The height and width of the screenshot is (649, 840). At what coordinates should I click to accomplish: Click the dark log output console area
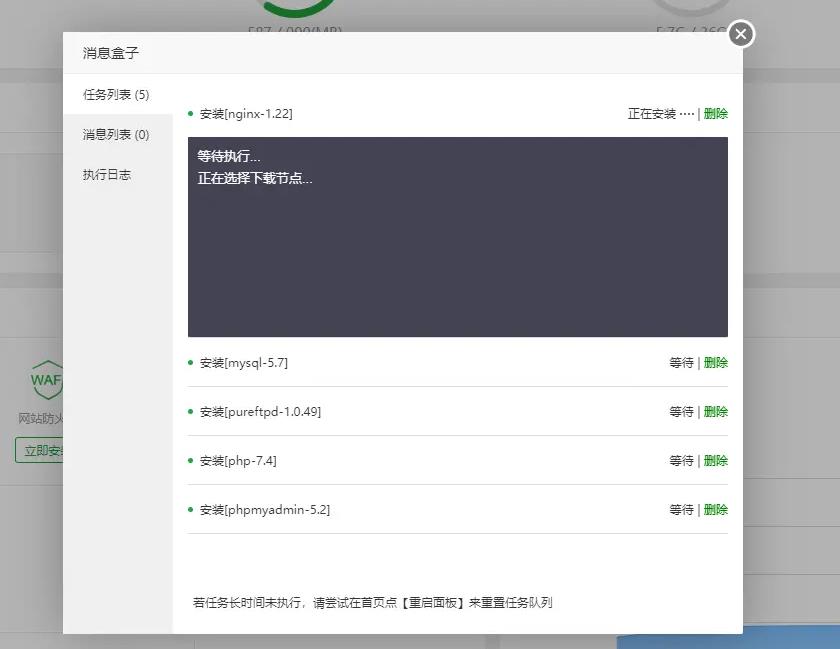(x=457, y=237)
